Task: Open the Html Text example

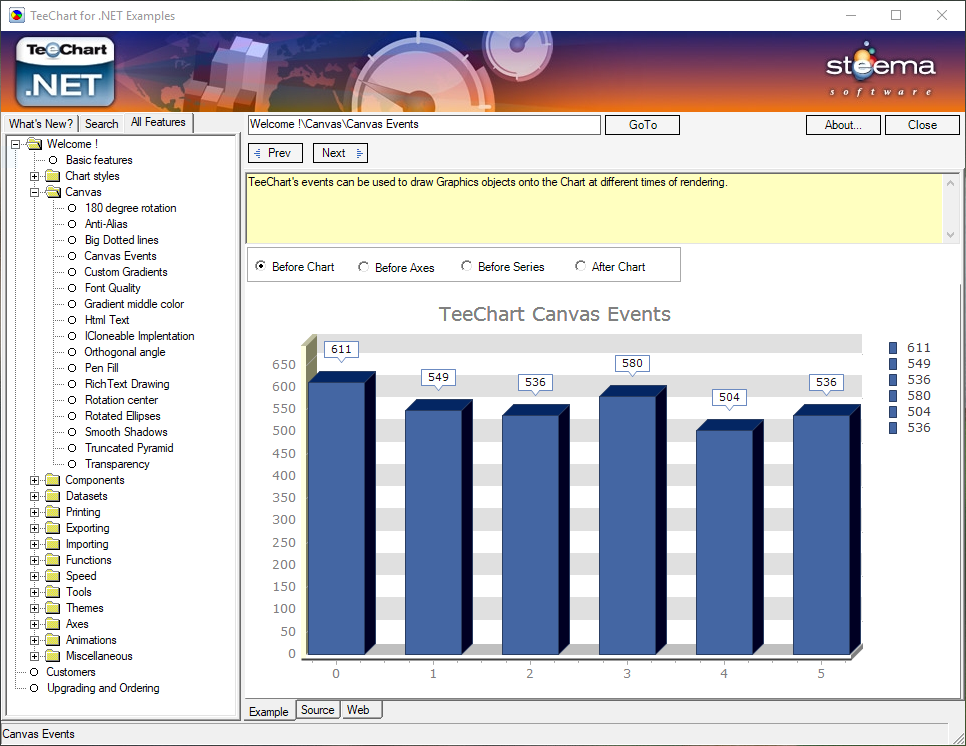Action: (107, 320)
